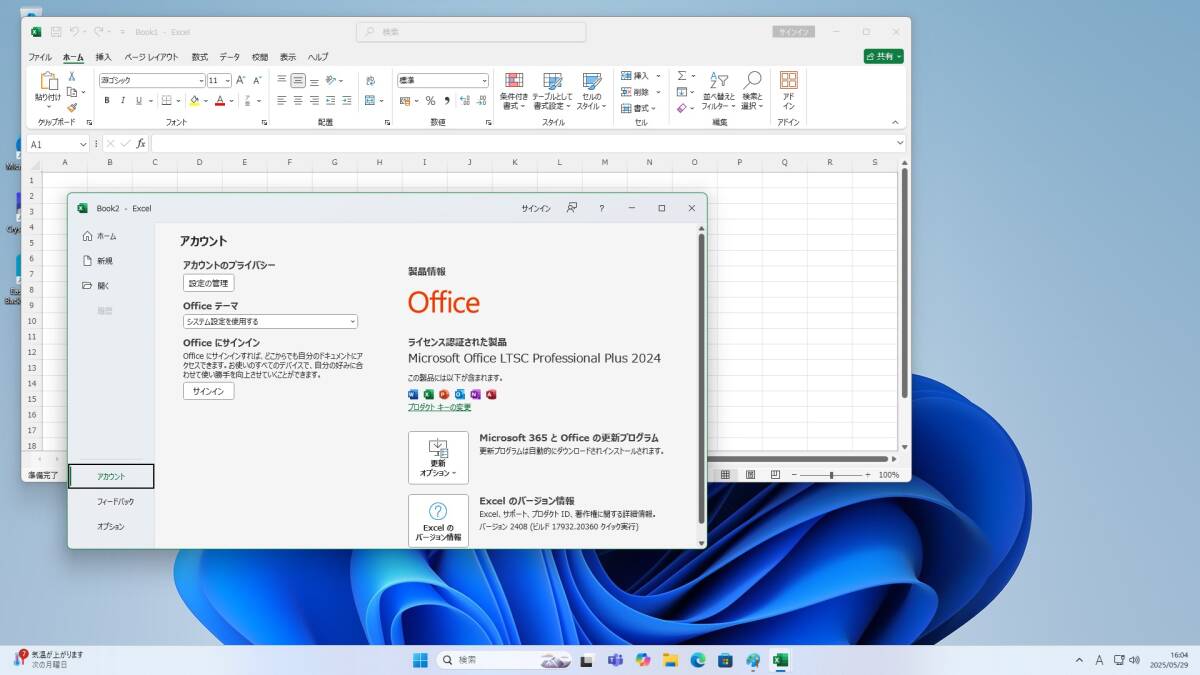Apply the yellow fill color bucket
Screen dimensions: 1200x675
tap(194, 100)
